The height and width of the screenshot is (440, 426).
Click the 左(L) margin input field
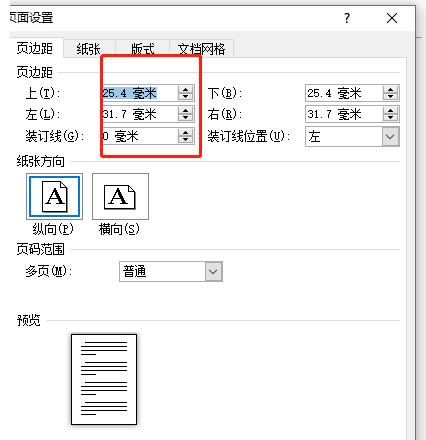click(x=140, y=114)
